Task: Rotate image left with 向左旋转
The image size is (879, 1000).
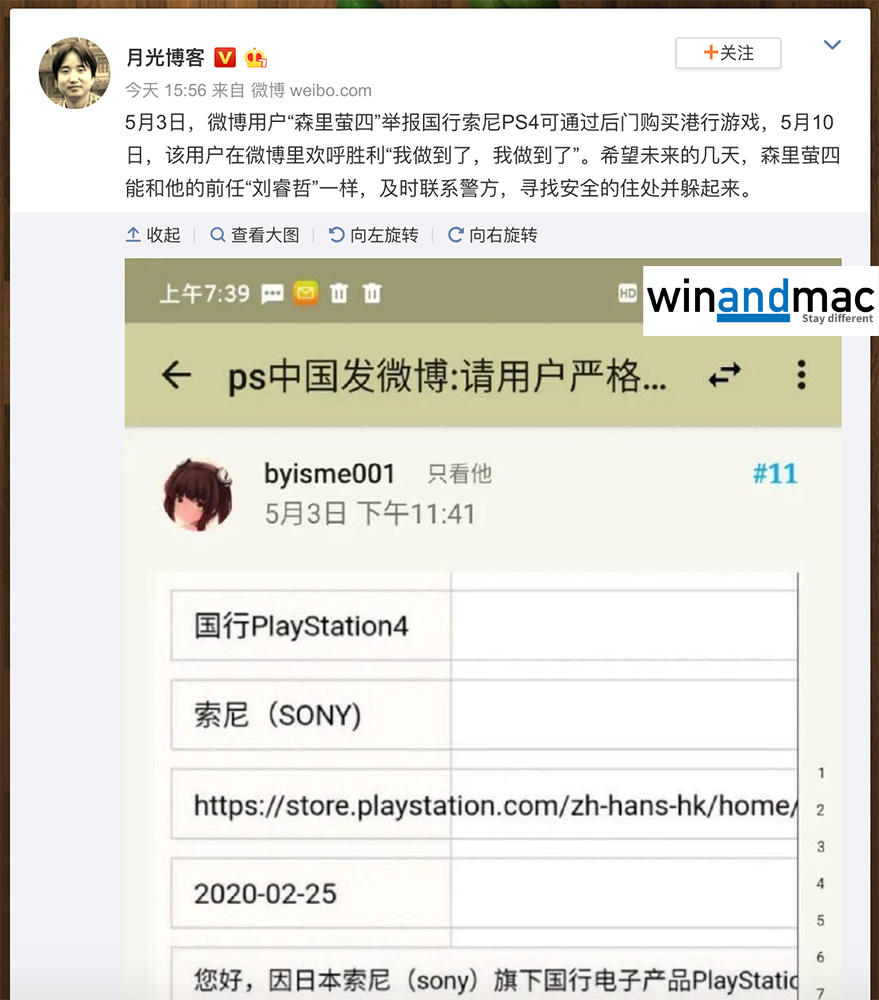Action: (373, 235)
